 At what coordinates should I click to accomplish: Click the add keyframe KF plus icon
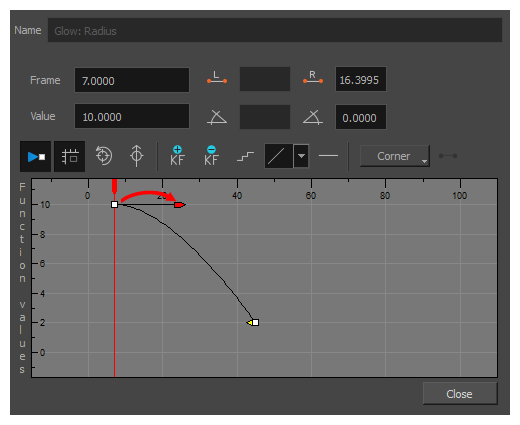177,156
